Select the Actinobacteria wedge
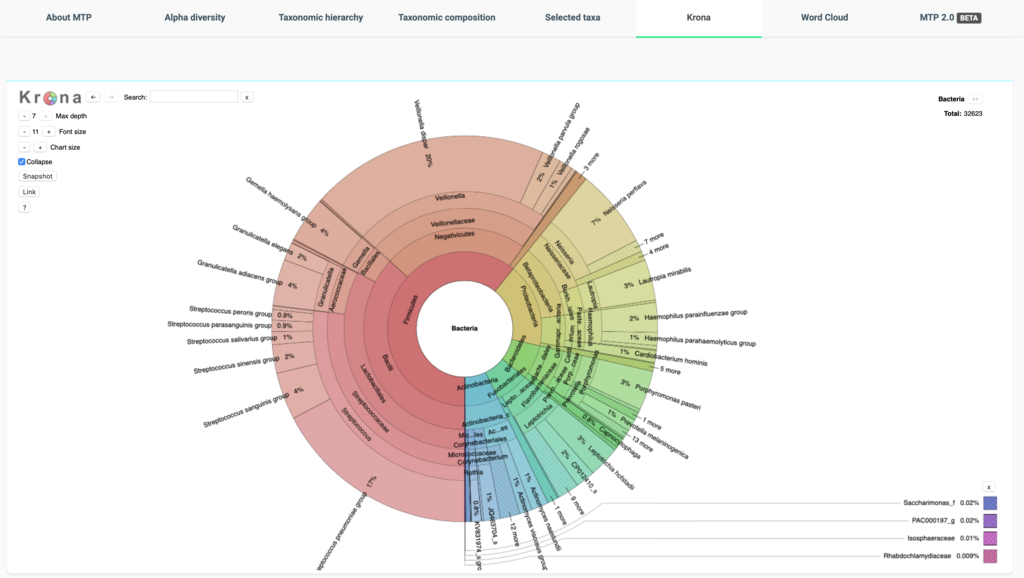 tap(477, 383)
